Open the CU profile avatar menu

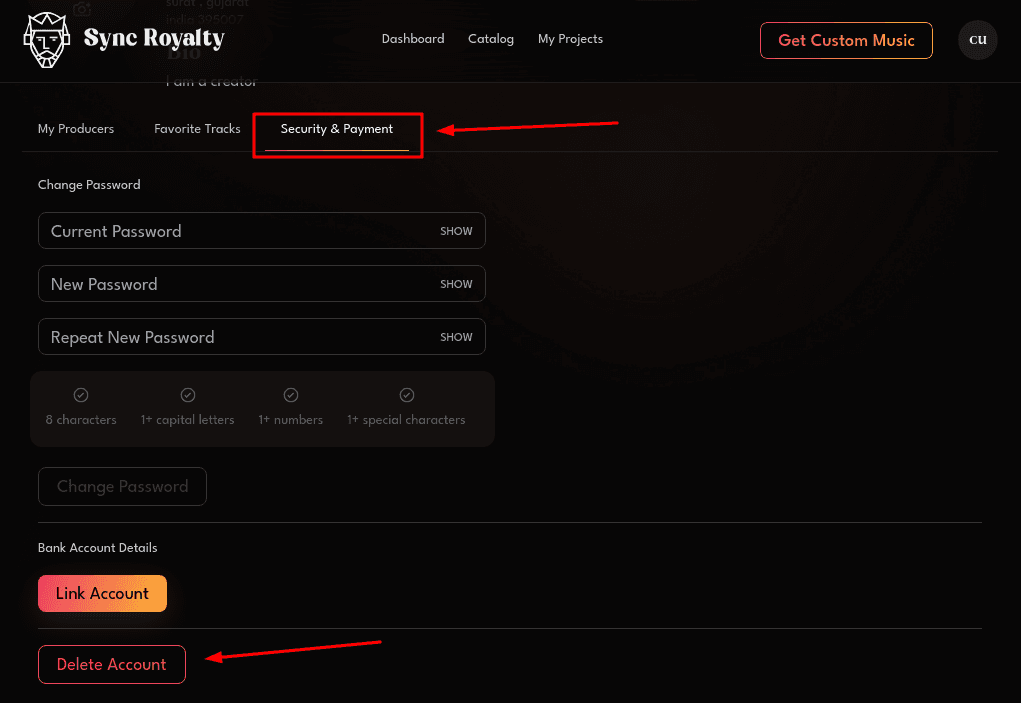pos(977,40)
